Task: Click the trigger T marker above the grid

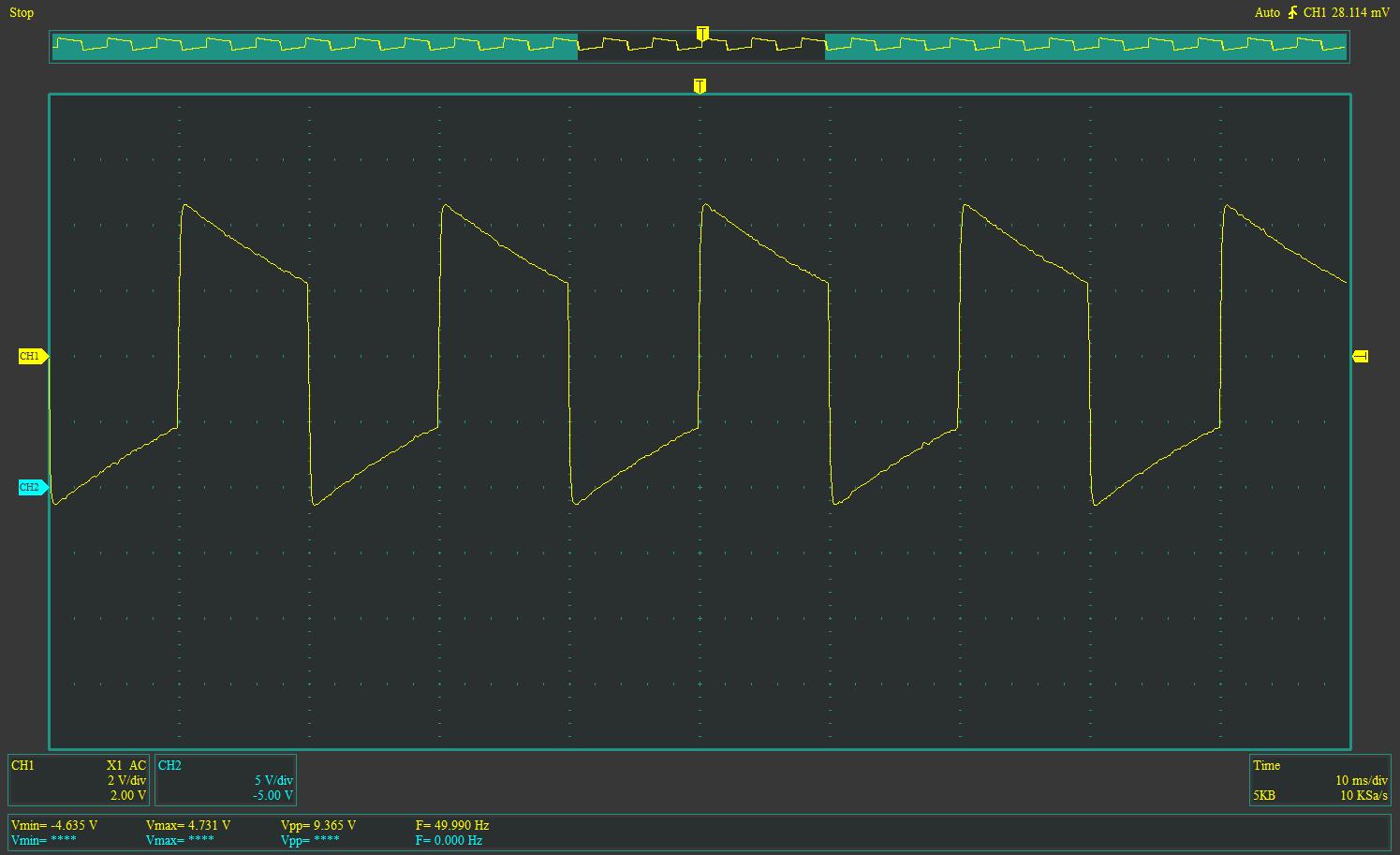Action: (x=700, y=86)
